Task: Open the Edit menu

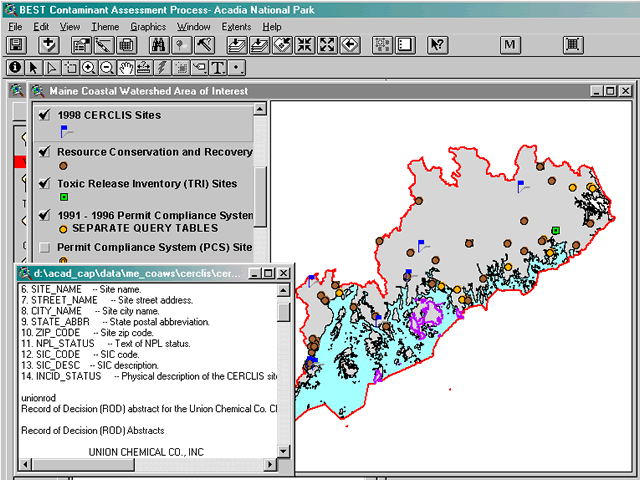Action: pyautogui.click(x=41, y=27)
